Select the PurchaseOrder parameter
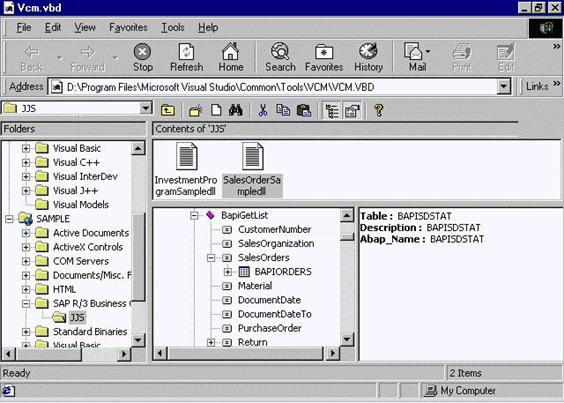Screen dimensions: 564x403 [x=270, y=328]
